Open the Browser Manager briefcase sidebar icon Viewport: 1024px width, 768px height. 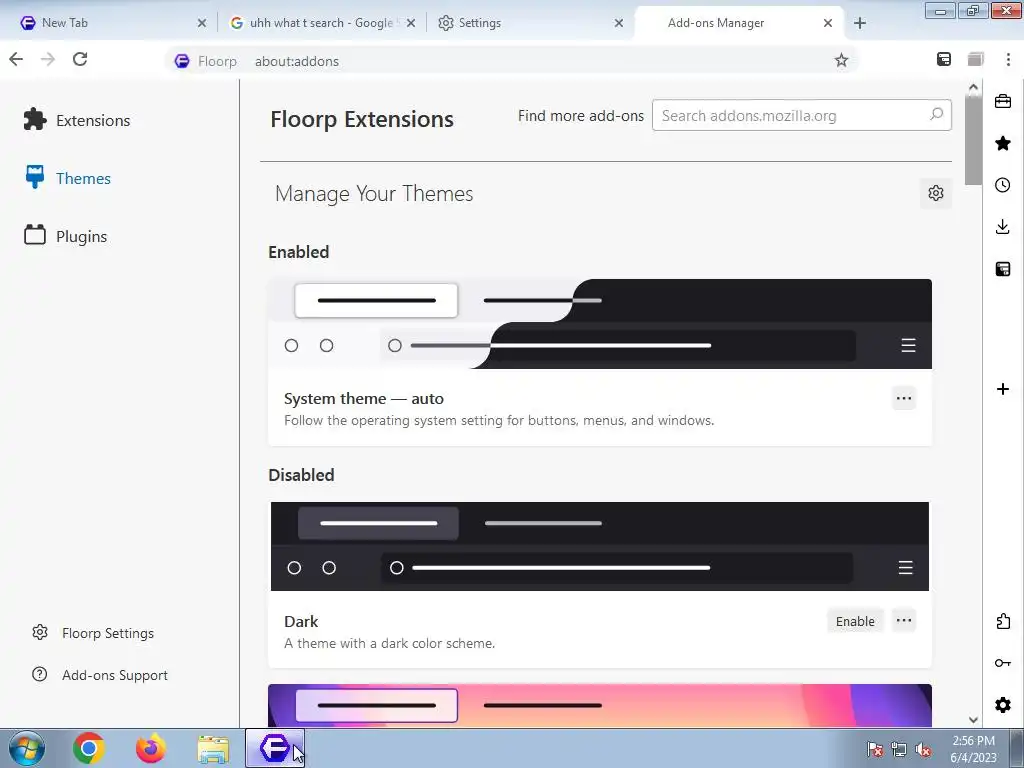pos(1003,101)
